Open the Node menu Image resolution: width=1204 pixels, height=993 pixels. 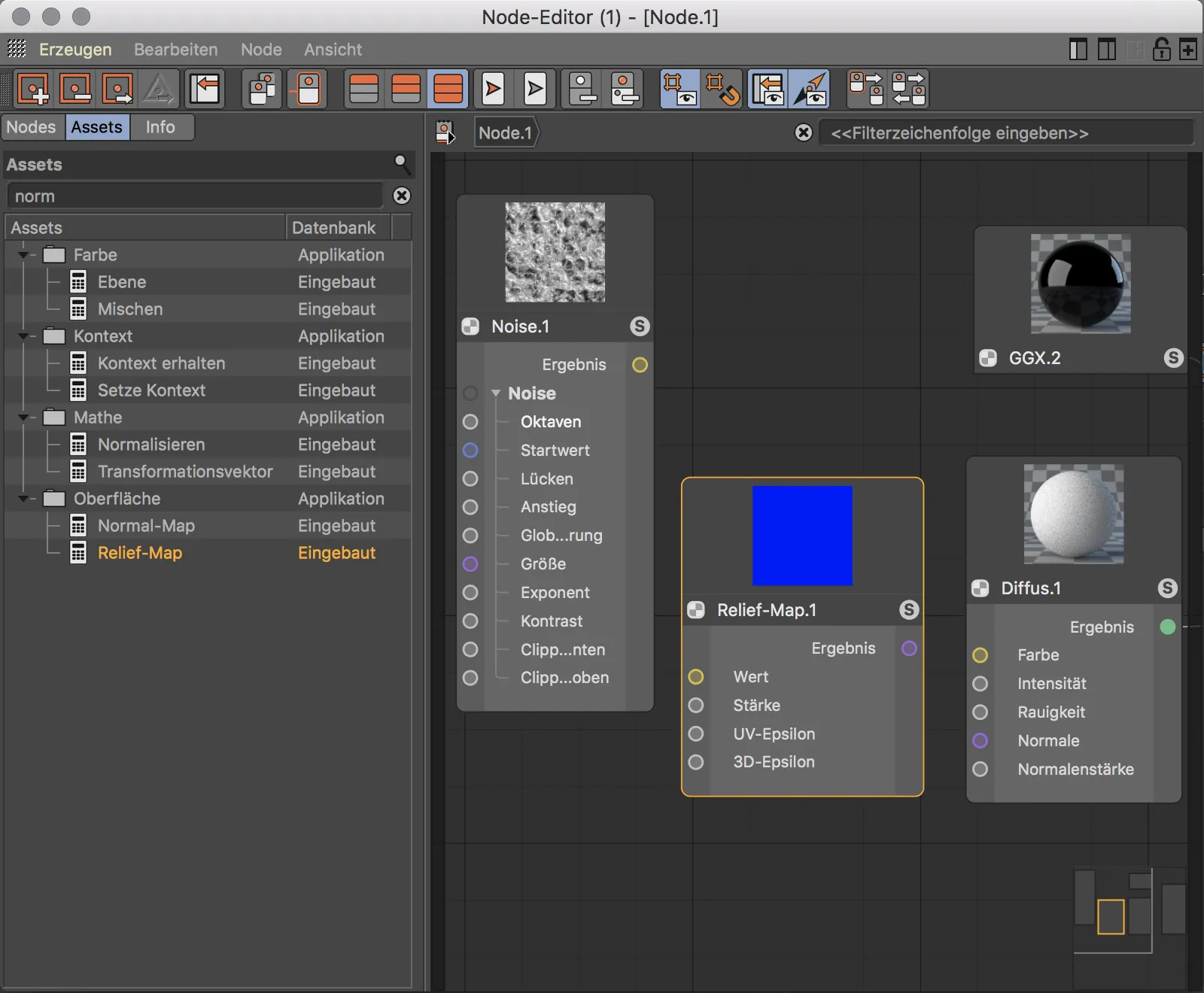261,50
